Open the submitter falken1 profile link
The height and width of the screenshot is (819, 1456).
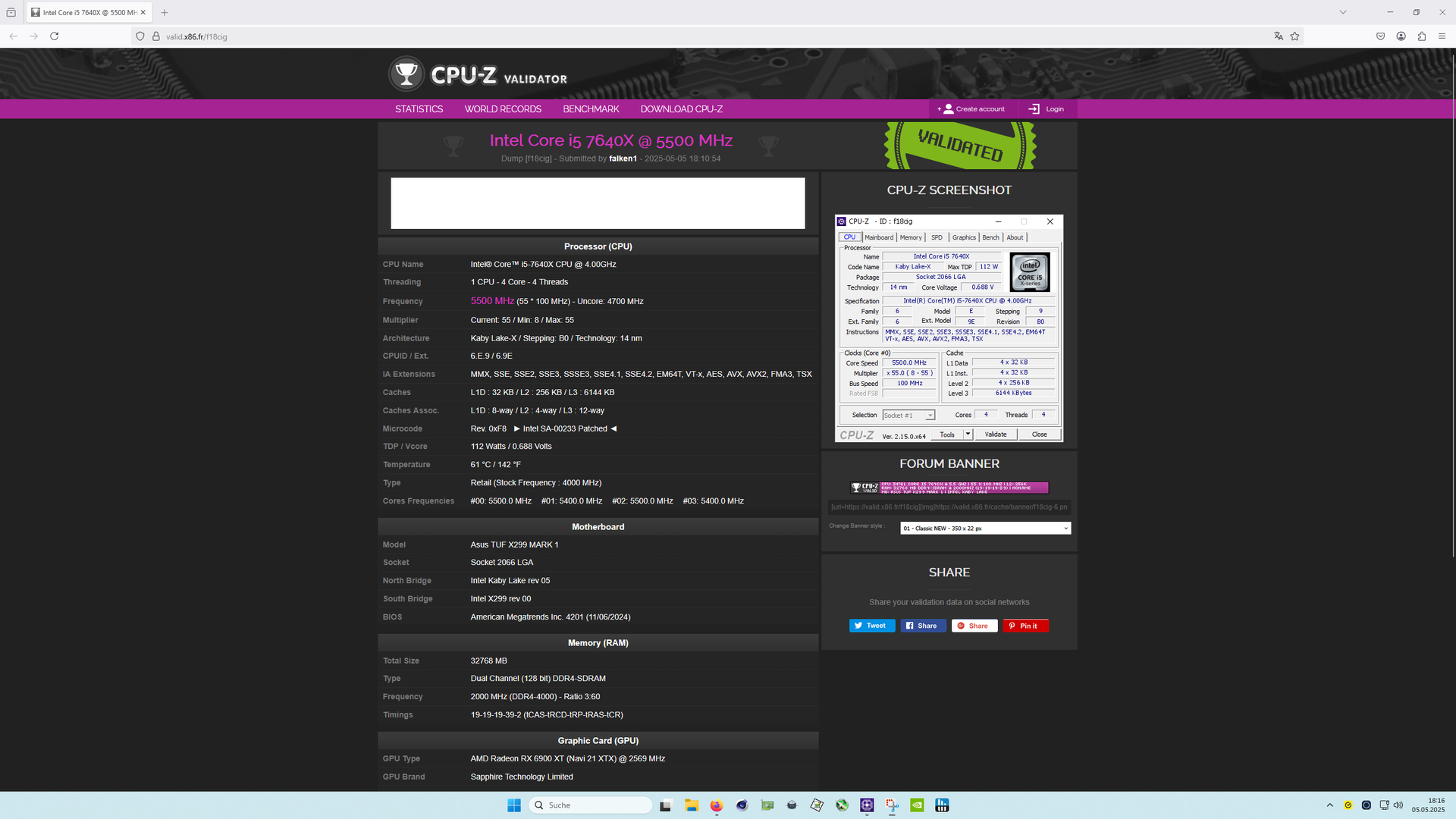[623, 158]
